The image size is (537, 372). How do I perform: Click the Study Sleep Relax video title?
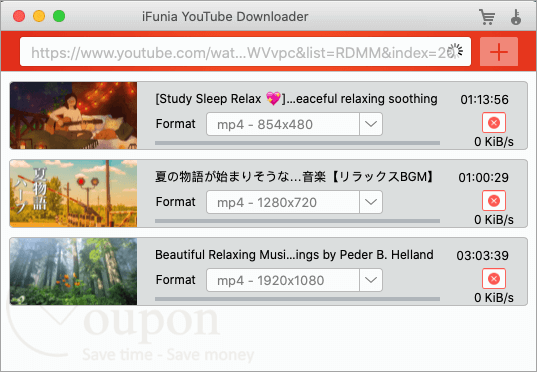click(296, 99)
